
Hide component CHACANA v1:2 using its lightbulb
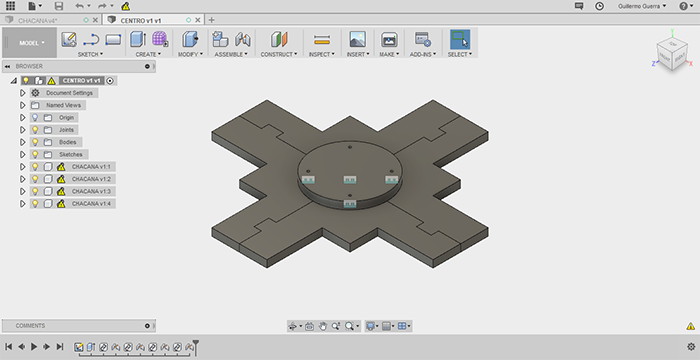[x=35, y=179]
